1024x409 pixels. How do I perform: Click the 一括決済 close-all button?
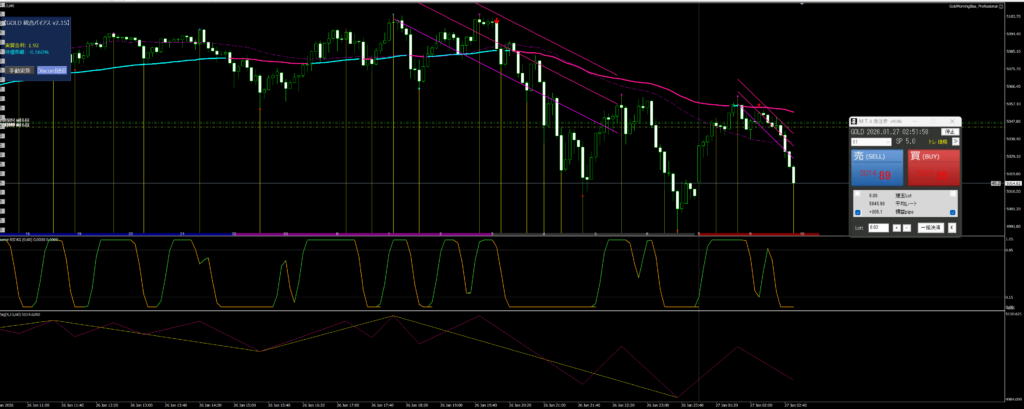pos(930,228)
